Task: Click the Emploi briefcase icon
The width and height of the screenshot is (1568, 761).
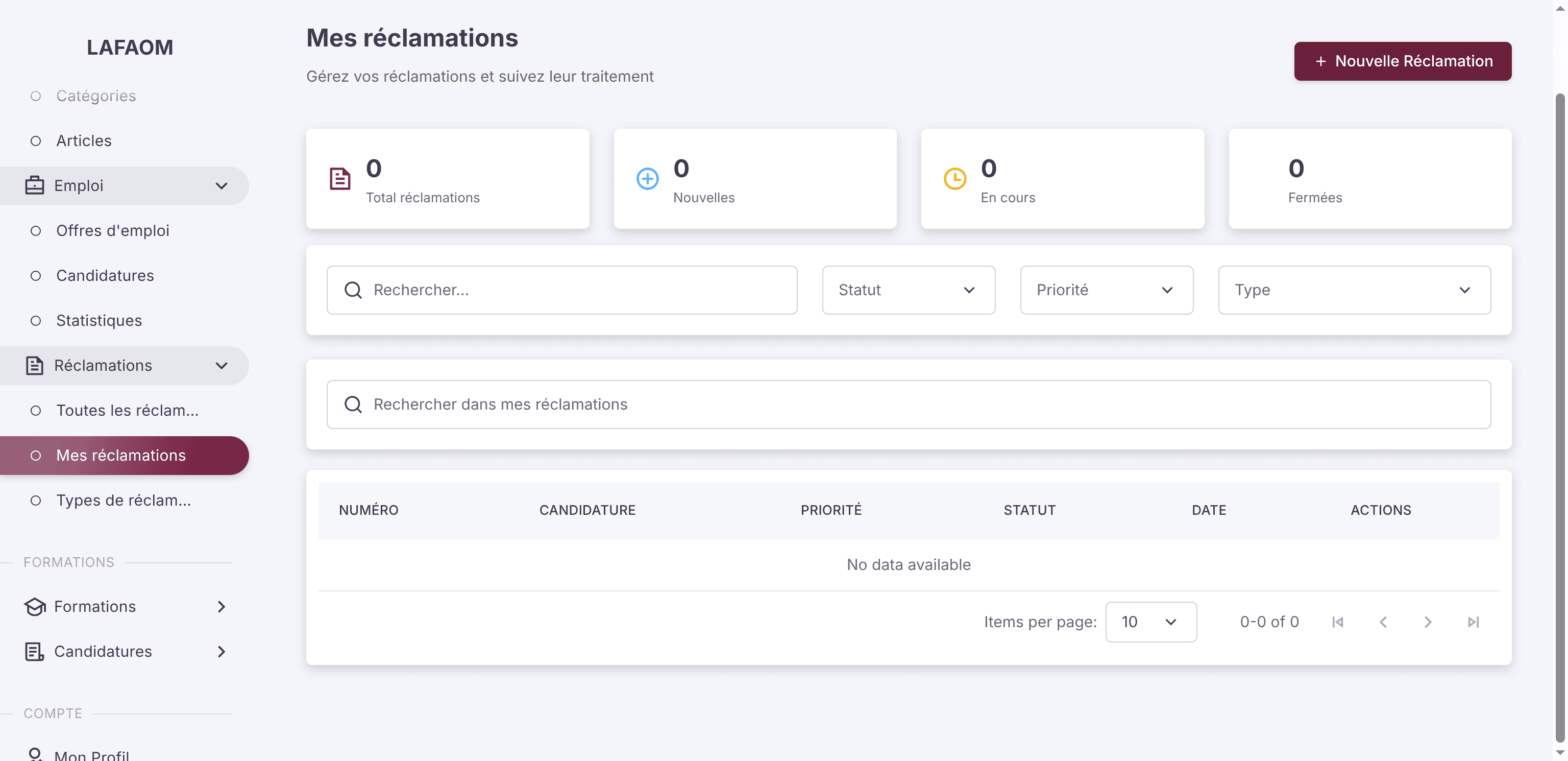Action: 34,185
